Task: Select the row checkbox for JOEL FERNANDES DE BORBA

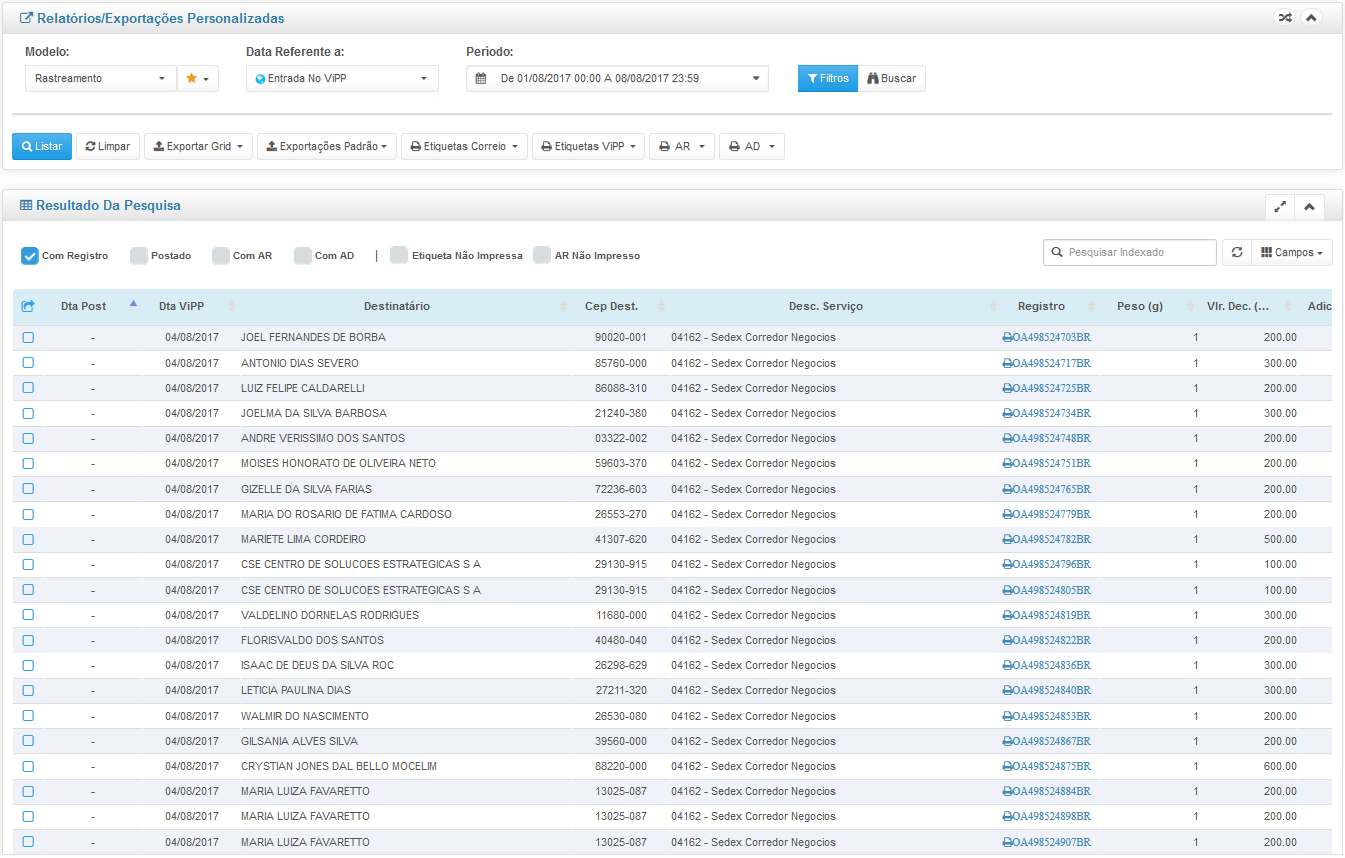Action: (28, 338)
